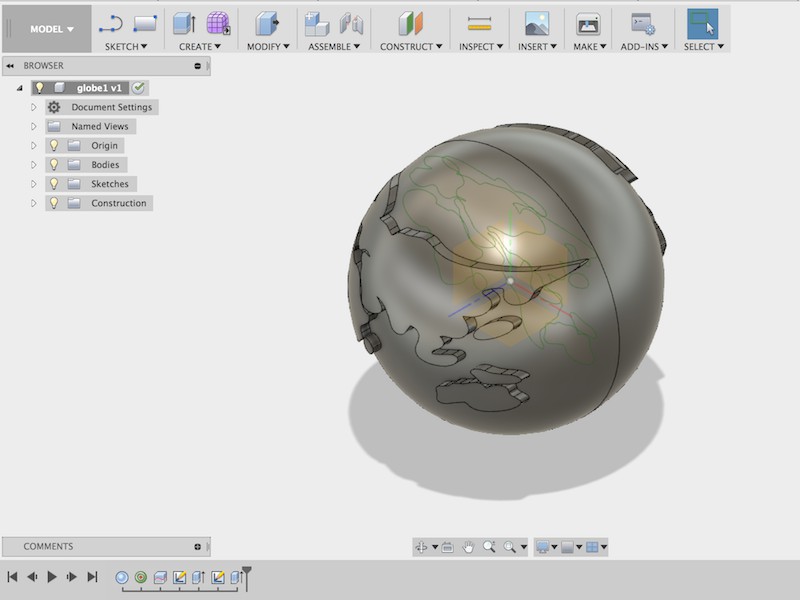Open the ASSEMBLE dropdown menu
The height and width of the screenshot is (600, 800).
[x=334, y=46]
